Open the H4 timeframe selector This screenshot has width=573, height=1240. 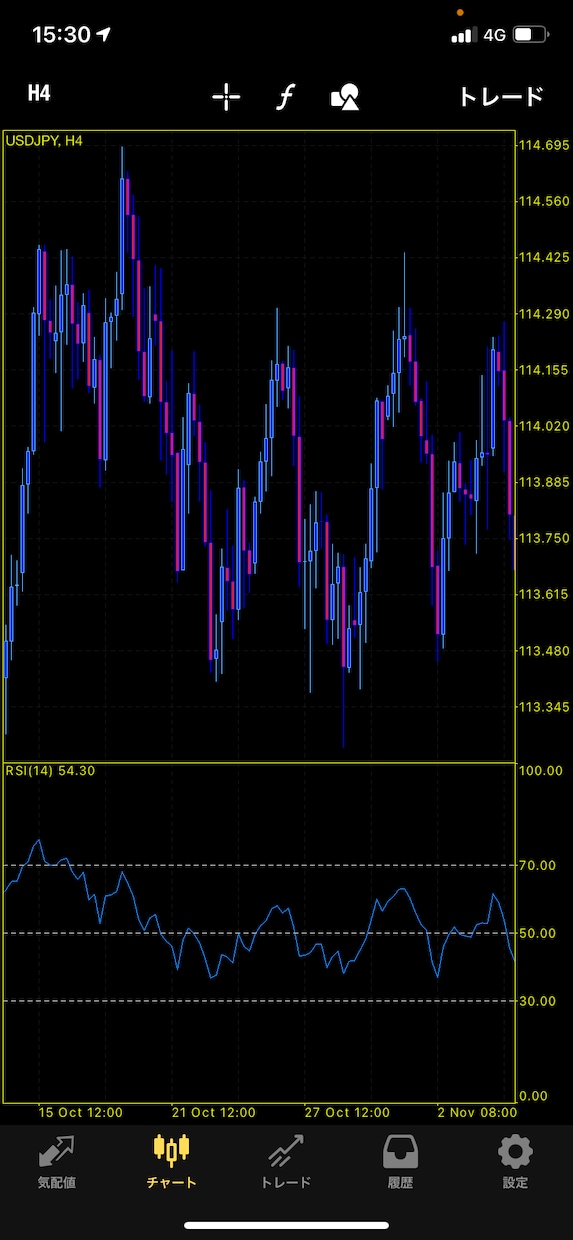click(x=39, y=94)
